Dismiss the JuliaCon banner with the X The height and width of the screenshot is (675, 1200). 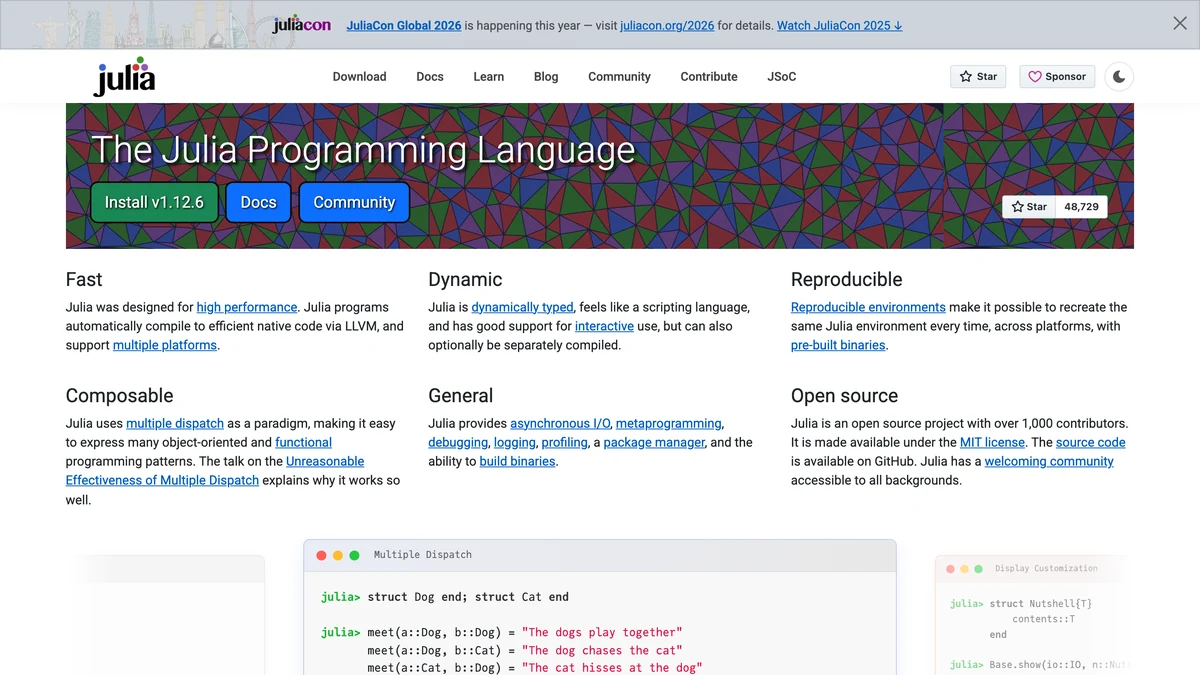(1180, 24)
